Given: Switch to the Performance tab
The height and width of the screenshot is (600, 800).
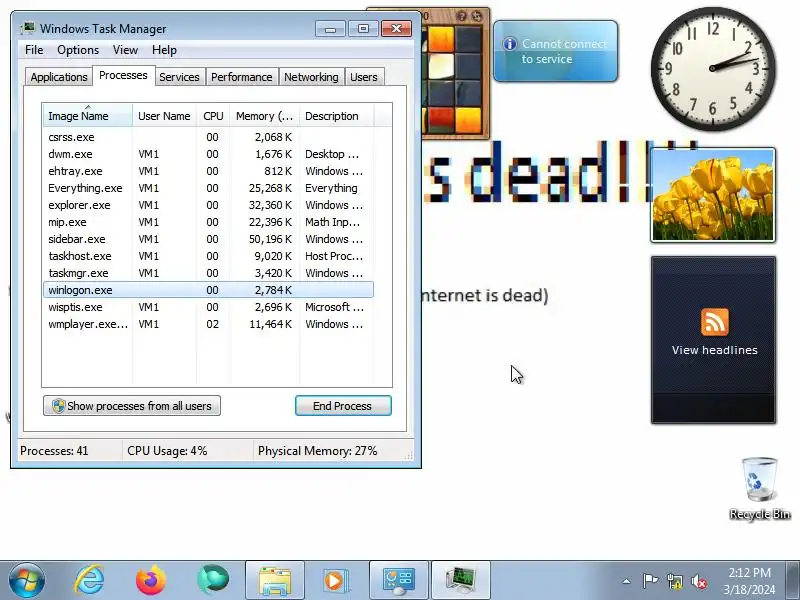Looking at the screenshot, I should tap(242, 77).
